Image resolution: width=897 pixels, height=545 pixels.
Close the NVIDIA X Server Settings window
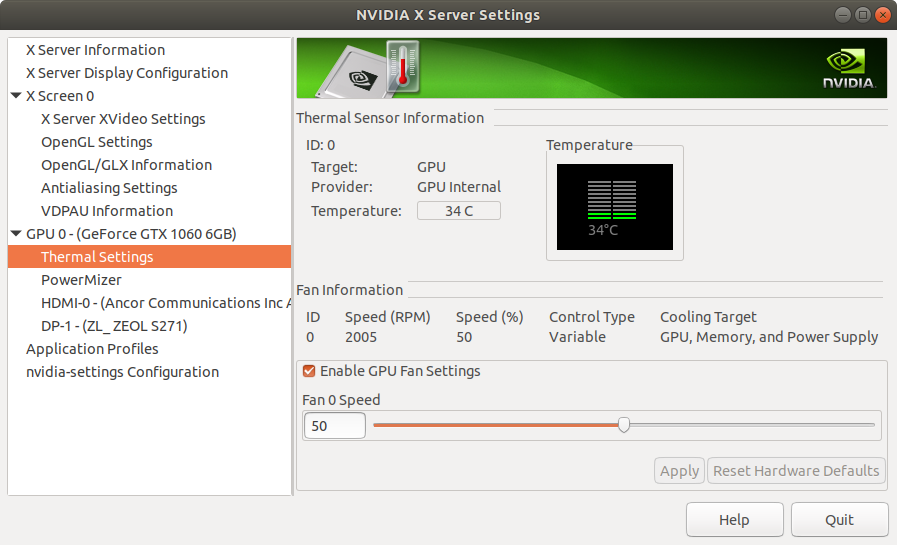[883, 15]
